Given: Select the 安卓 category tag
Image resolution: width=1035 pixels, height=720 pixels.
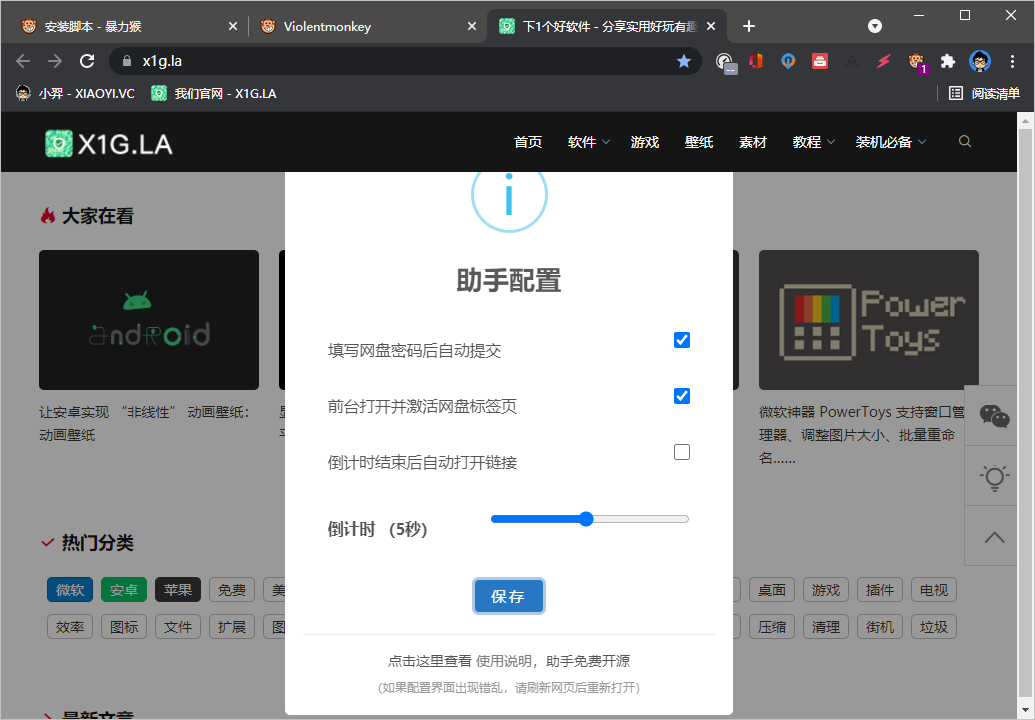Looking at the screenshot, I should tap(124, 590).
